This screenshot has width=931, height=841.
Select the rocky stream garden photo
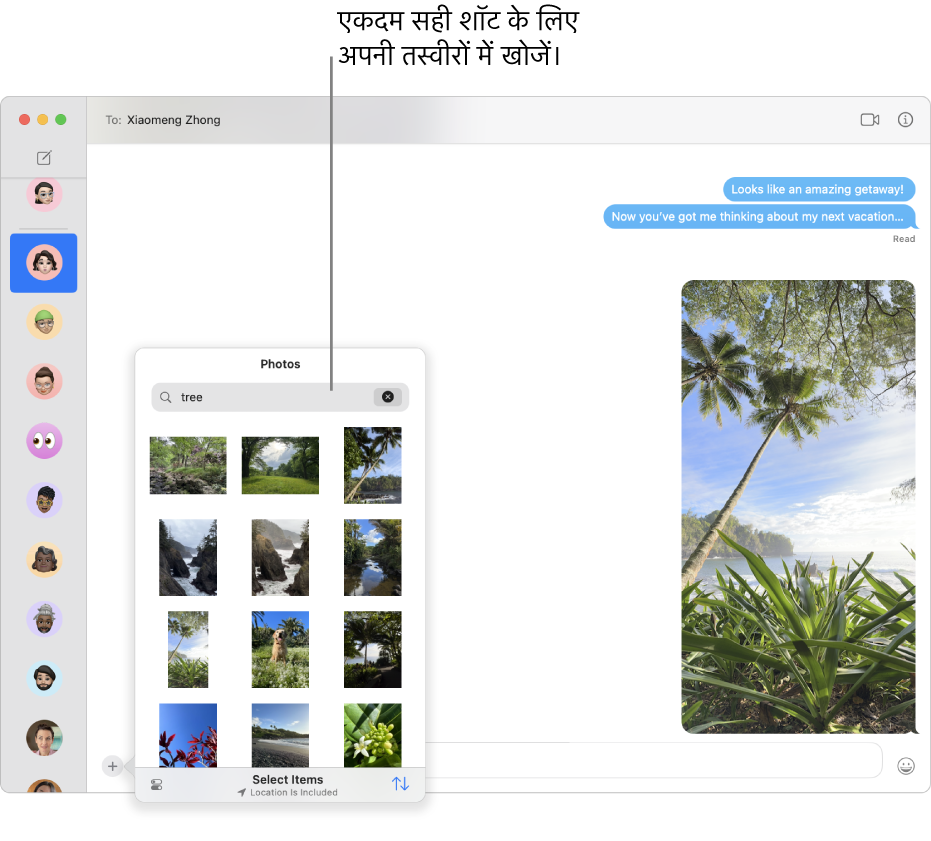[188, 465]
